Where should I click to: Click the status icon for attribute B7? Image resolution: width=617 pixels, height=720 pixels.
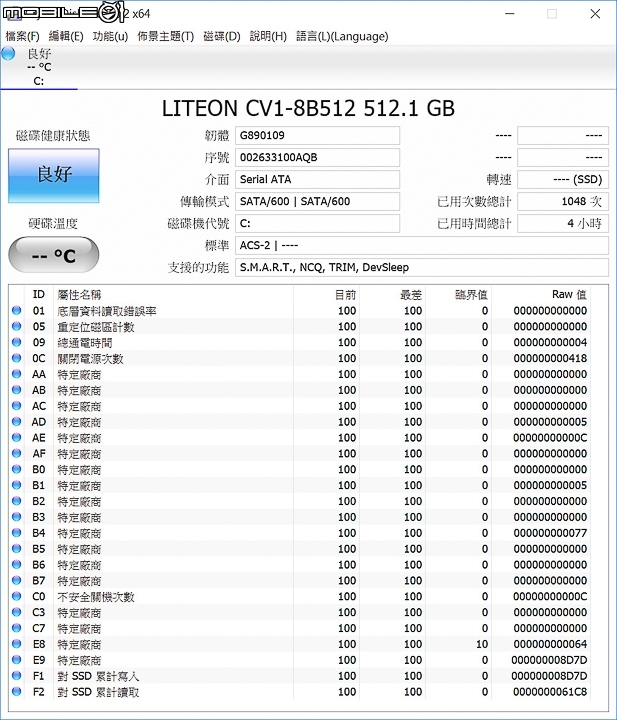click(17, 580)
